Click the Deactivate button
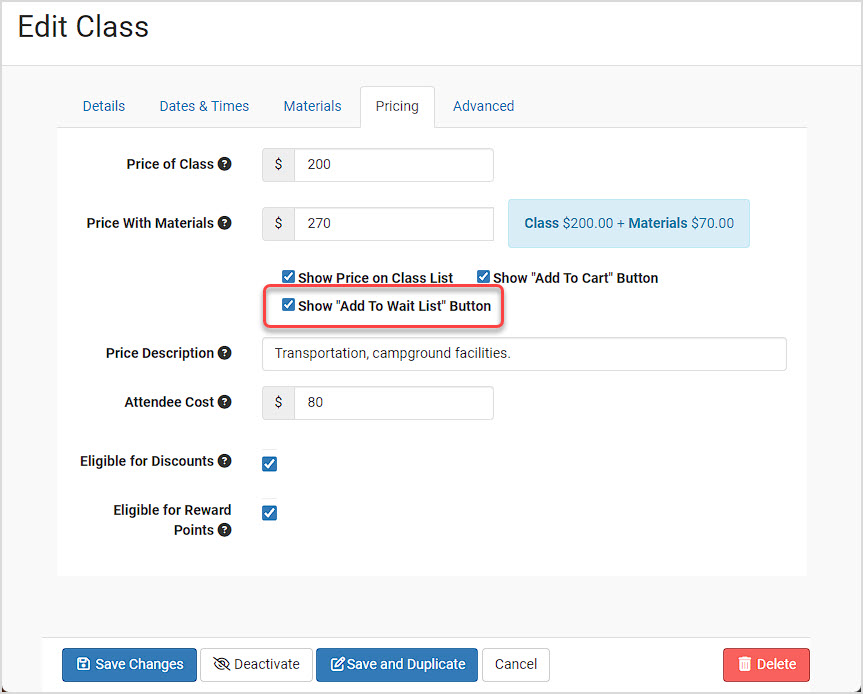 [x=256, y=665]
